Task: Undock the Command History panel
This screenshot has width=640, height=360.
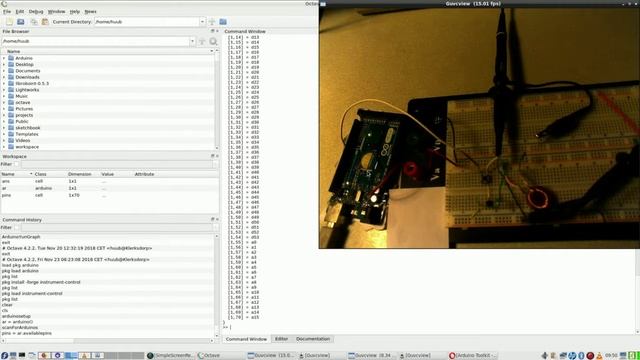Action: point(212,219)
